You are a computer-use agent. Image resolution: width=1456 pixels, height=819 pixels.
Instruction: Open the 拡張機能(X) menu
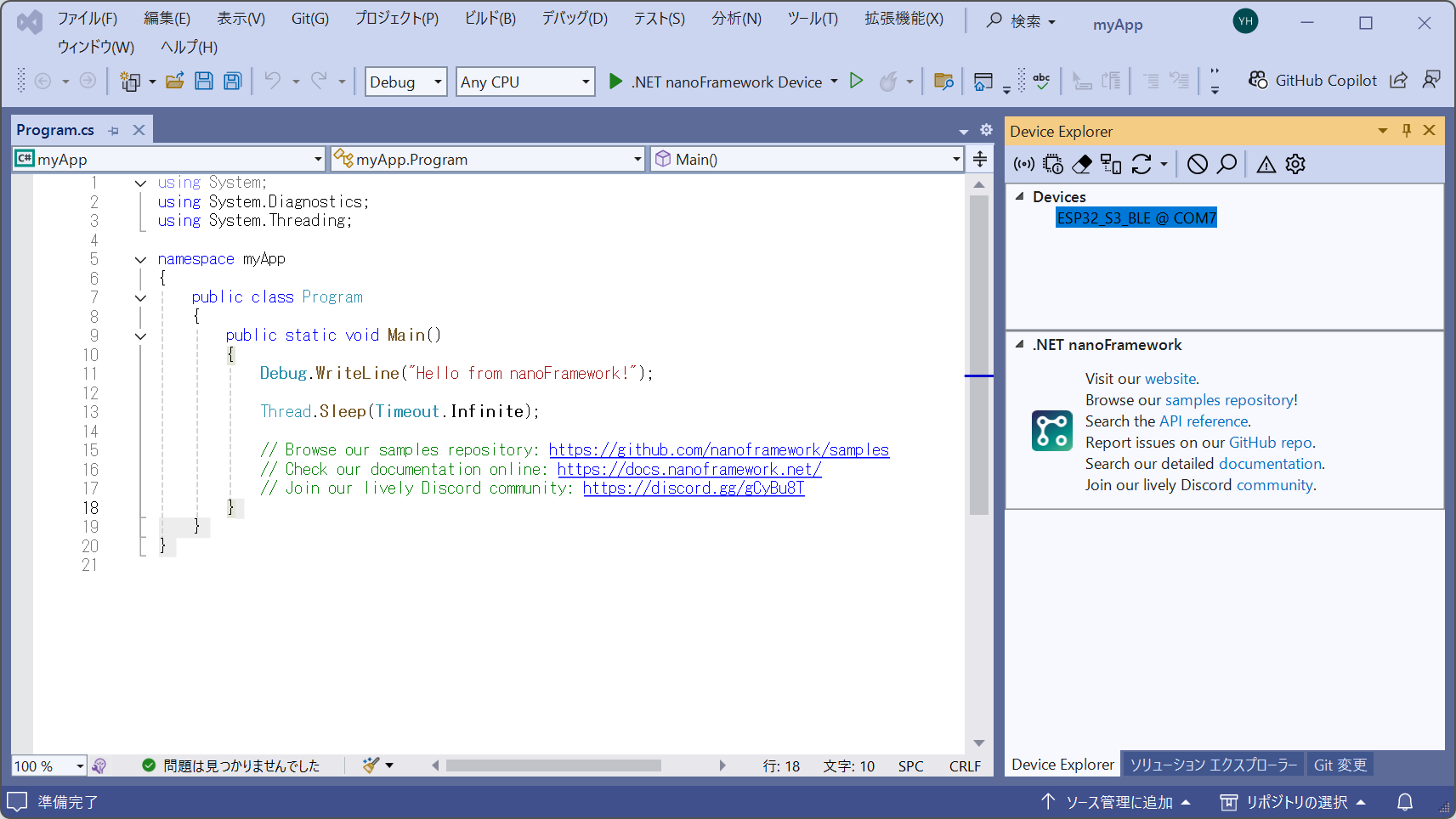pos(904,19)
